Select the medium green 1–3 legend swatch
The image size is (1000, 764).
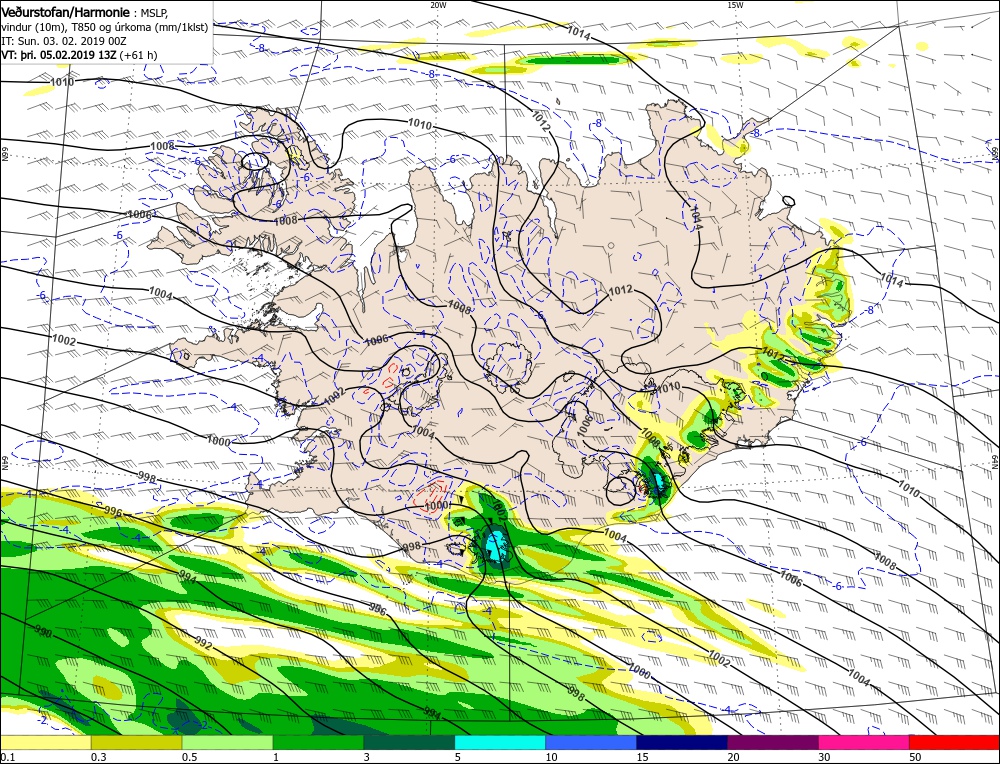318,742
